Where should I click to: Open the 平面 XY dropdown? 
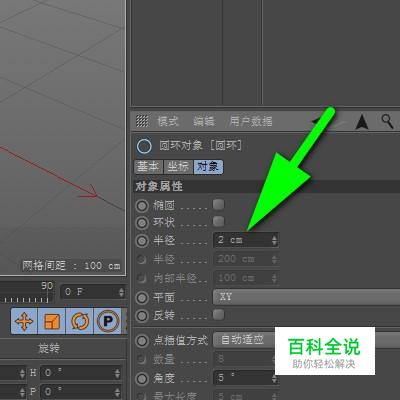306,297
